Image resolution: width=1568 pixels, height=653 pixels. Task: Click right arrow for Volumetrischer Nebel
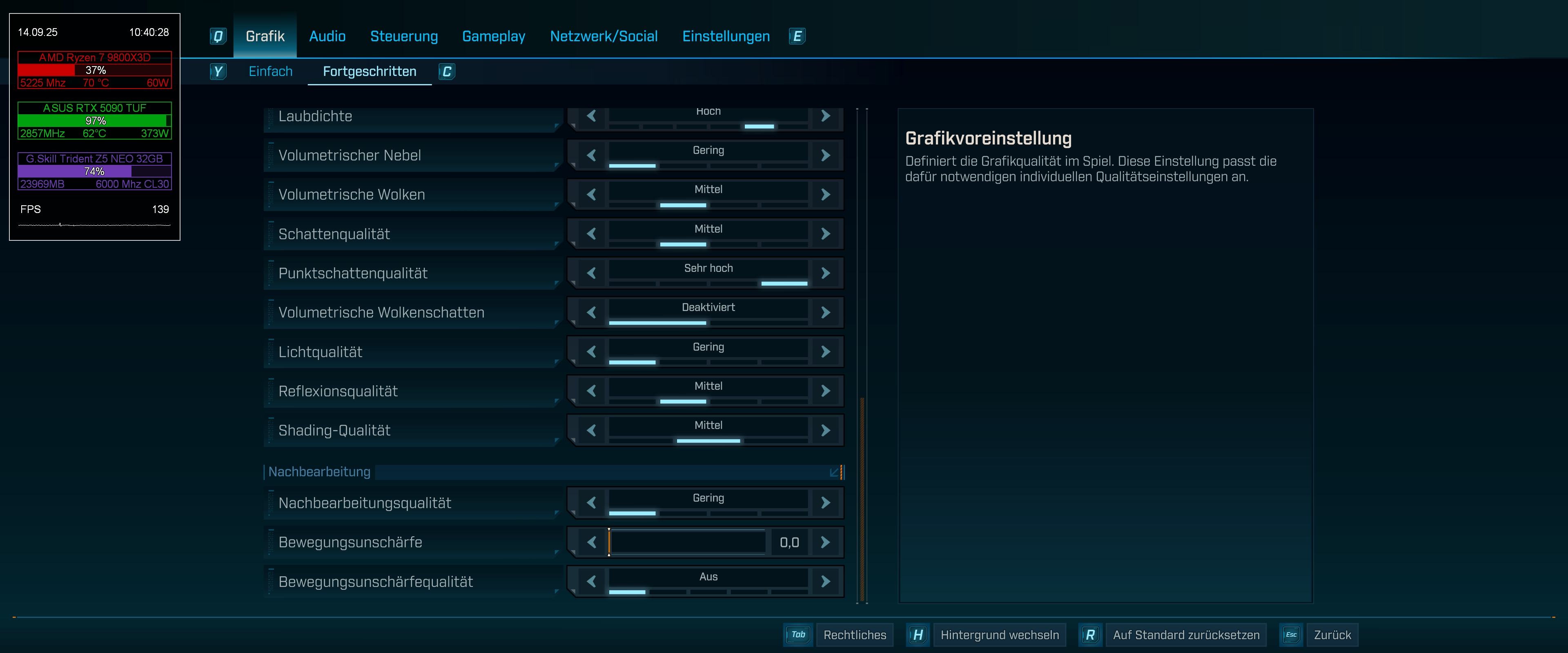(x=825, y=155)
